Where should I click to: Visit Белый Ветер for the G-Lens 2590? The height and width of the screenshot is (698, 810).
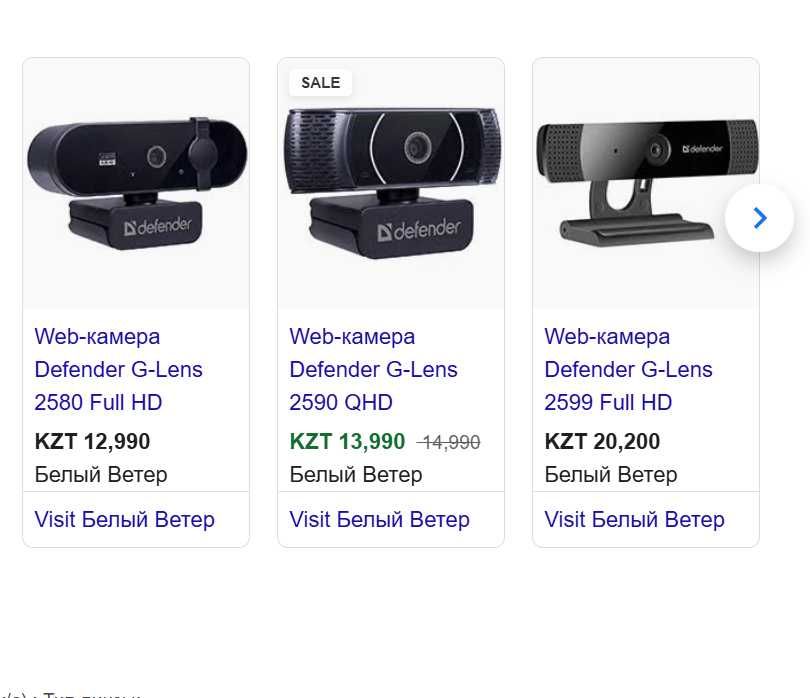click(x=379, y=520)
